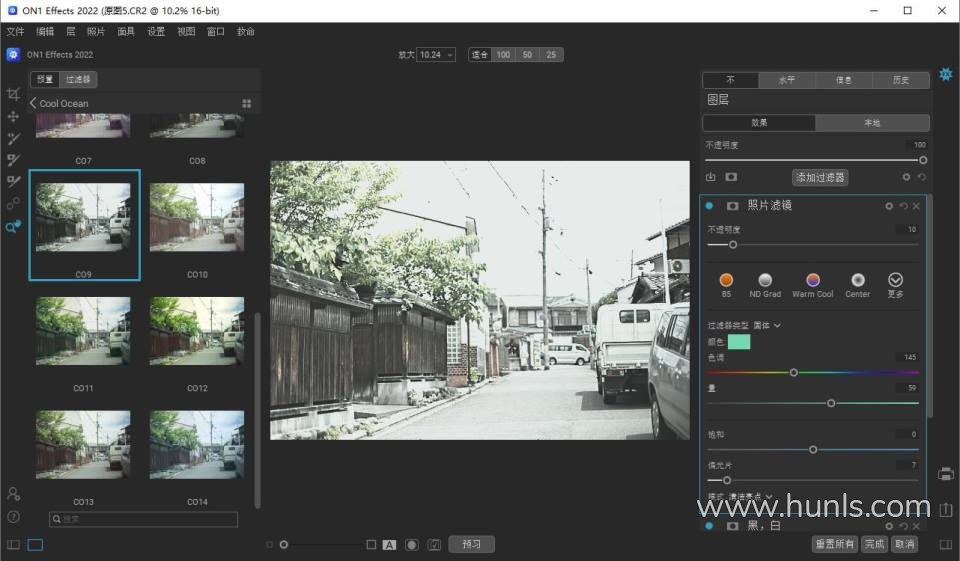This screenshot has width=960, height=561.
Task: Click 完成 done button
Action: pos(874,544)
